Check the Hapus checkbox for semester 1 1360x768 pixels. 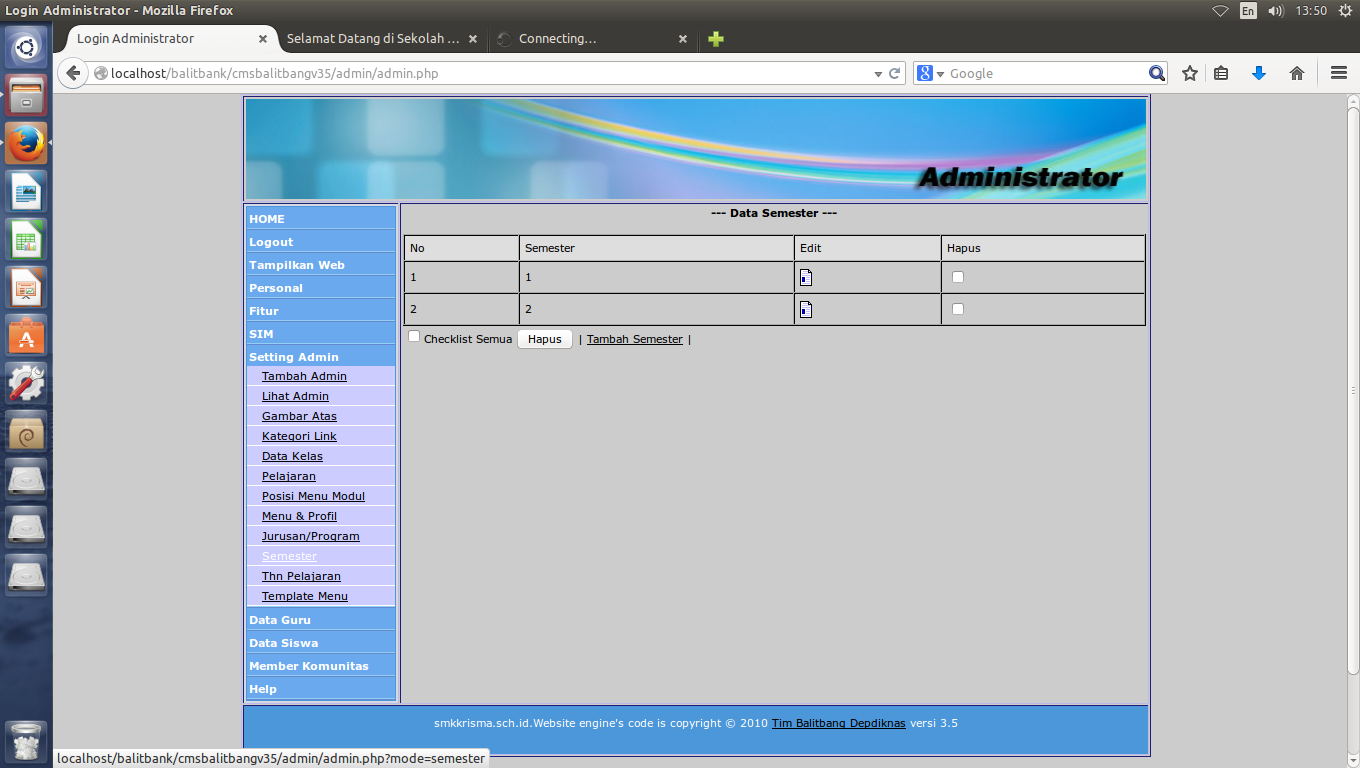(957, 277)
